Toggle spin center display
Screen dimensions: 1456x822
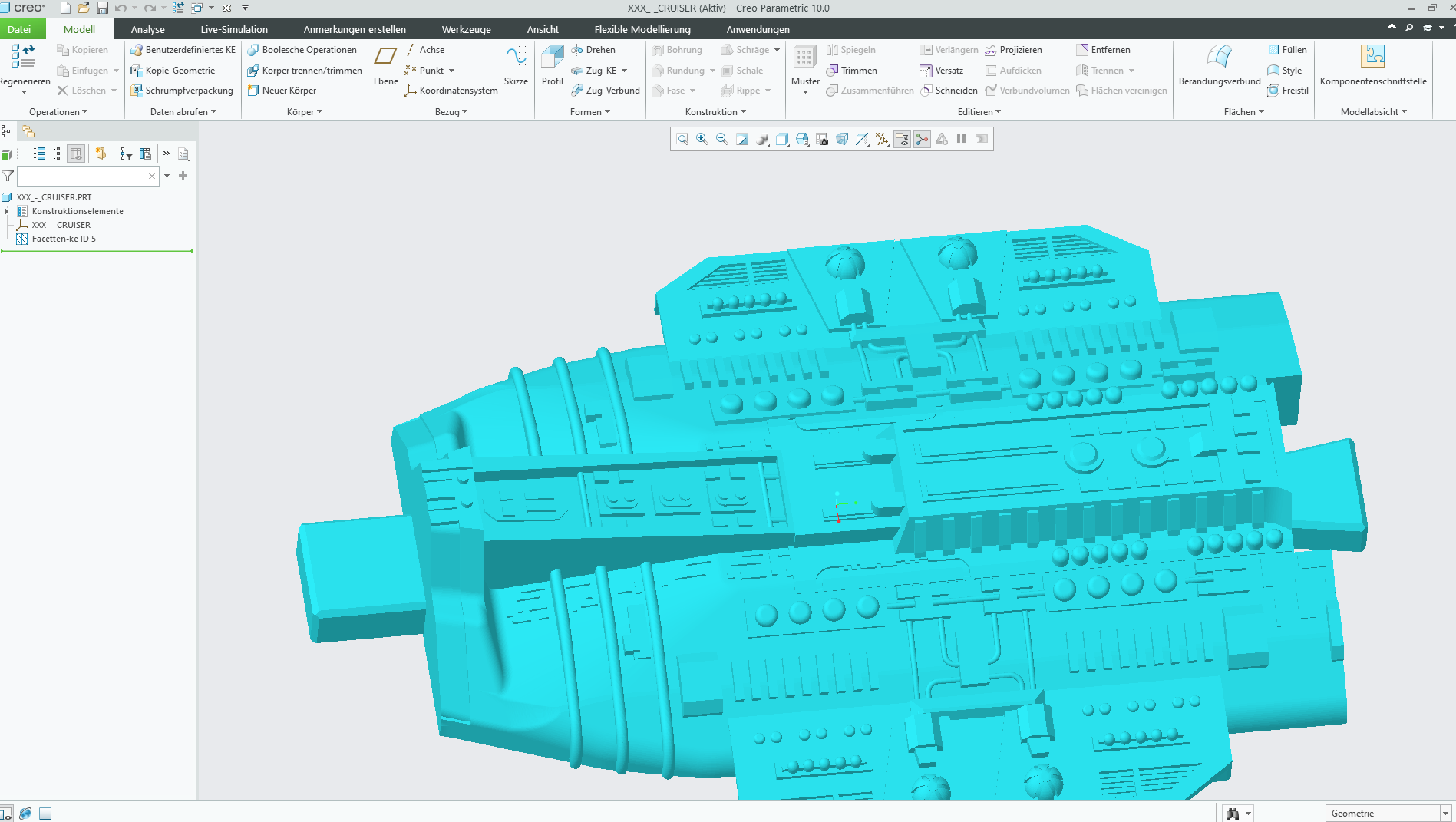click(922, 139)
